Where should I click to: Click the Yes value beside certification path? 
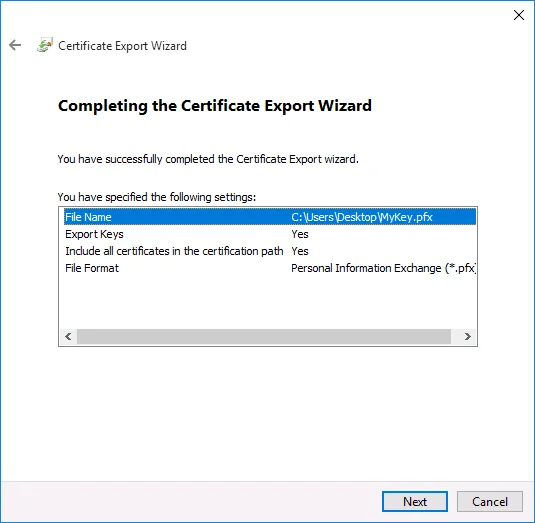pyautogui.click(x=300, y=251)
